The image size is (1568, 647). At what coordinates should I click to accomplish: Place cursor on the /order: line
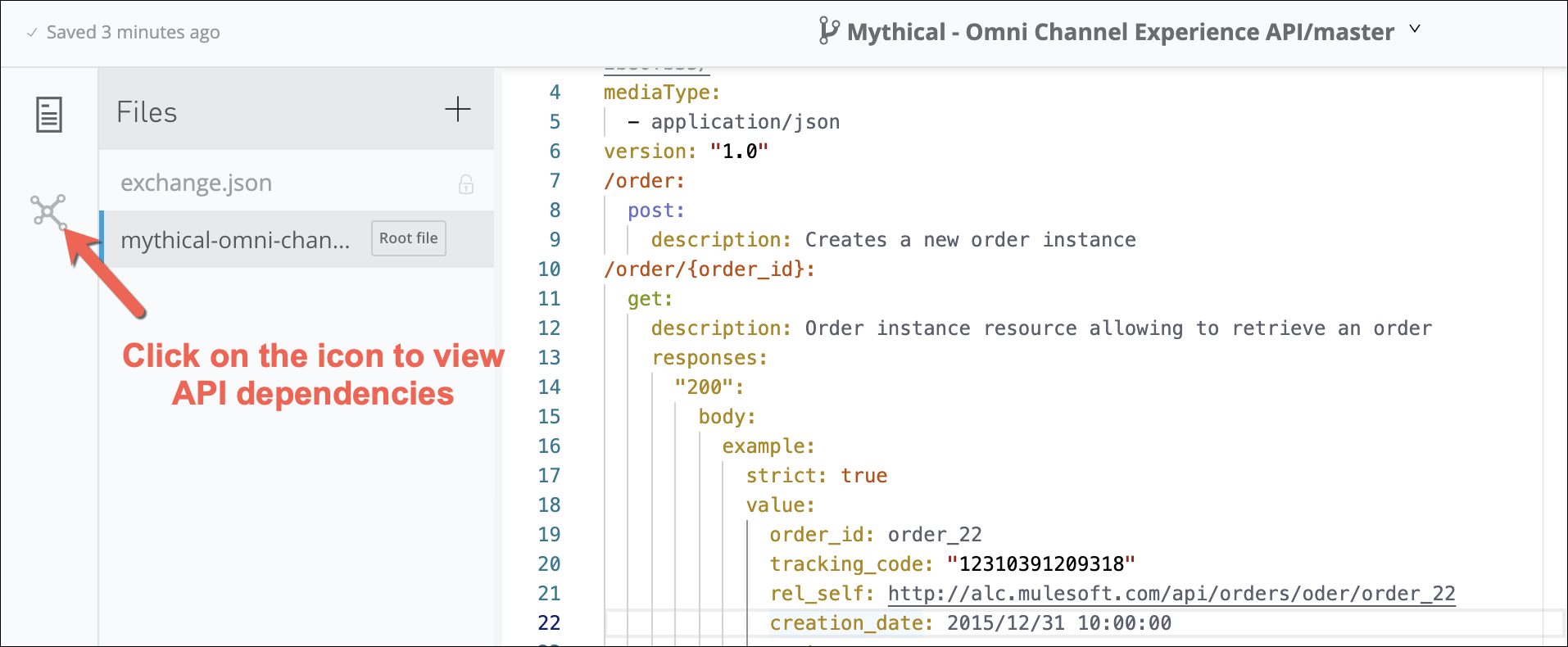(x=644, y=181)
